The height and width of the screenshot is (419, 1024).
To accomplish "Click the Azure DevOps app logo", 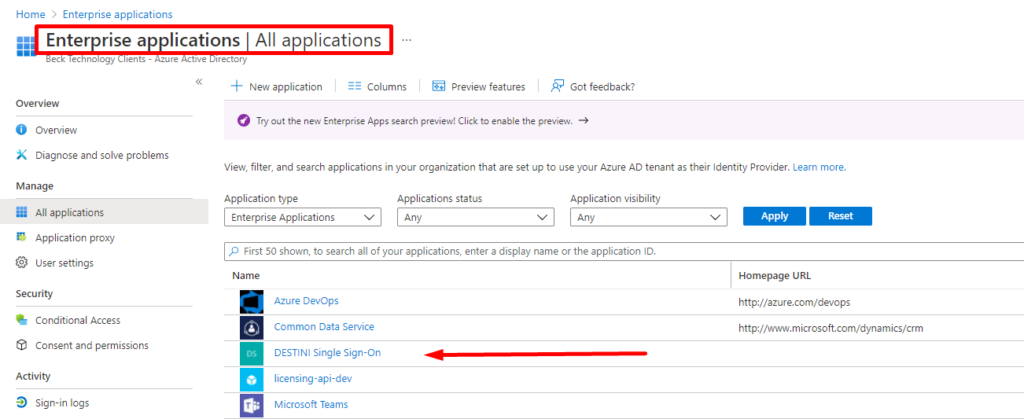I will (251, 302).
